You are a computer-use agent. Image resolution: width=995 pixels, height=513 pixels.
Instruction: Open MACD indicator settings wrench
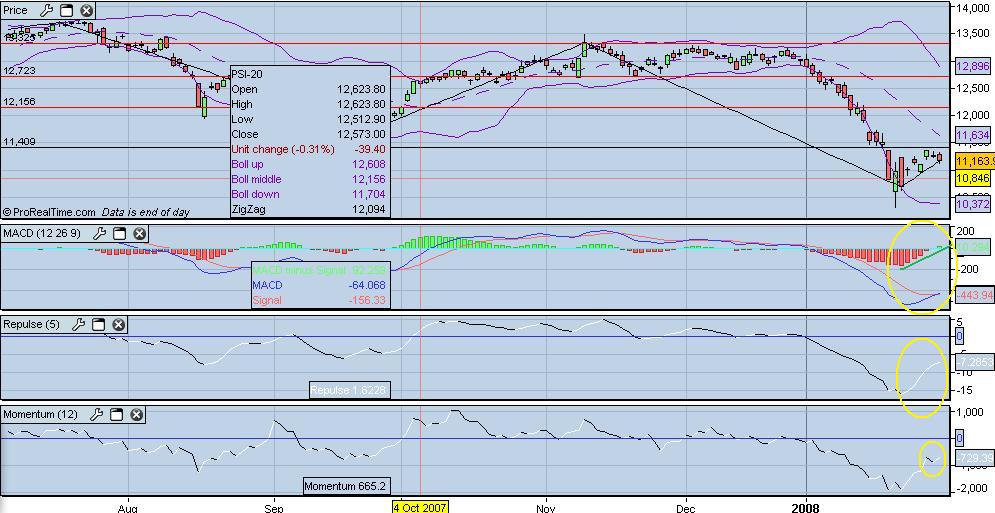pos(98,234)
